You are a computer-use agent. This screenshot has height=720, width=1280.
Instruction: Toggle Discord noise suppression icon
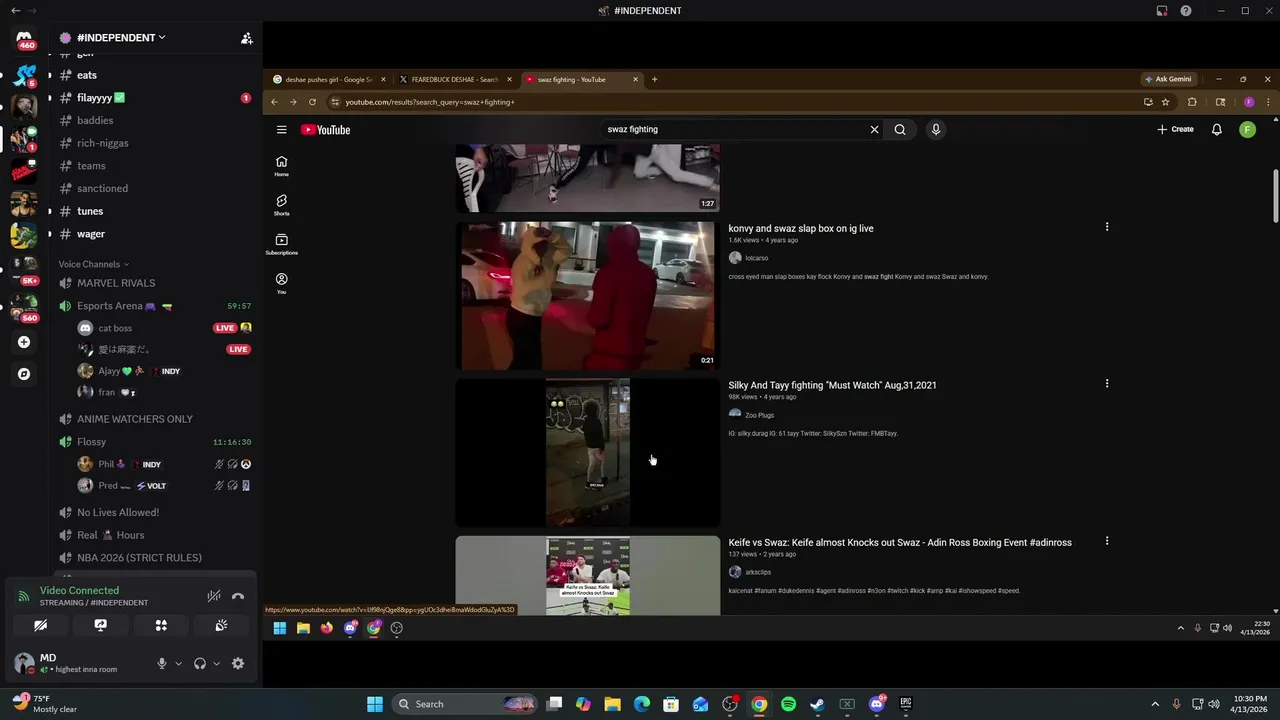pos(214,596)
